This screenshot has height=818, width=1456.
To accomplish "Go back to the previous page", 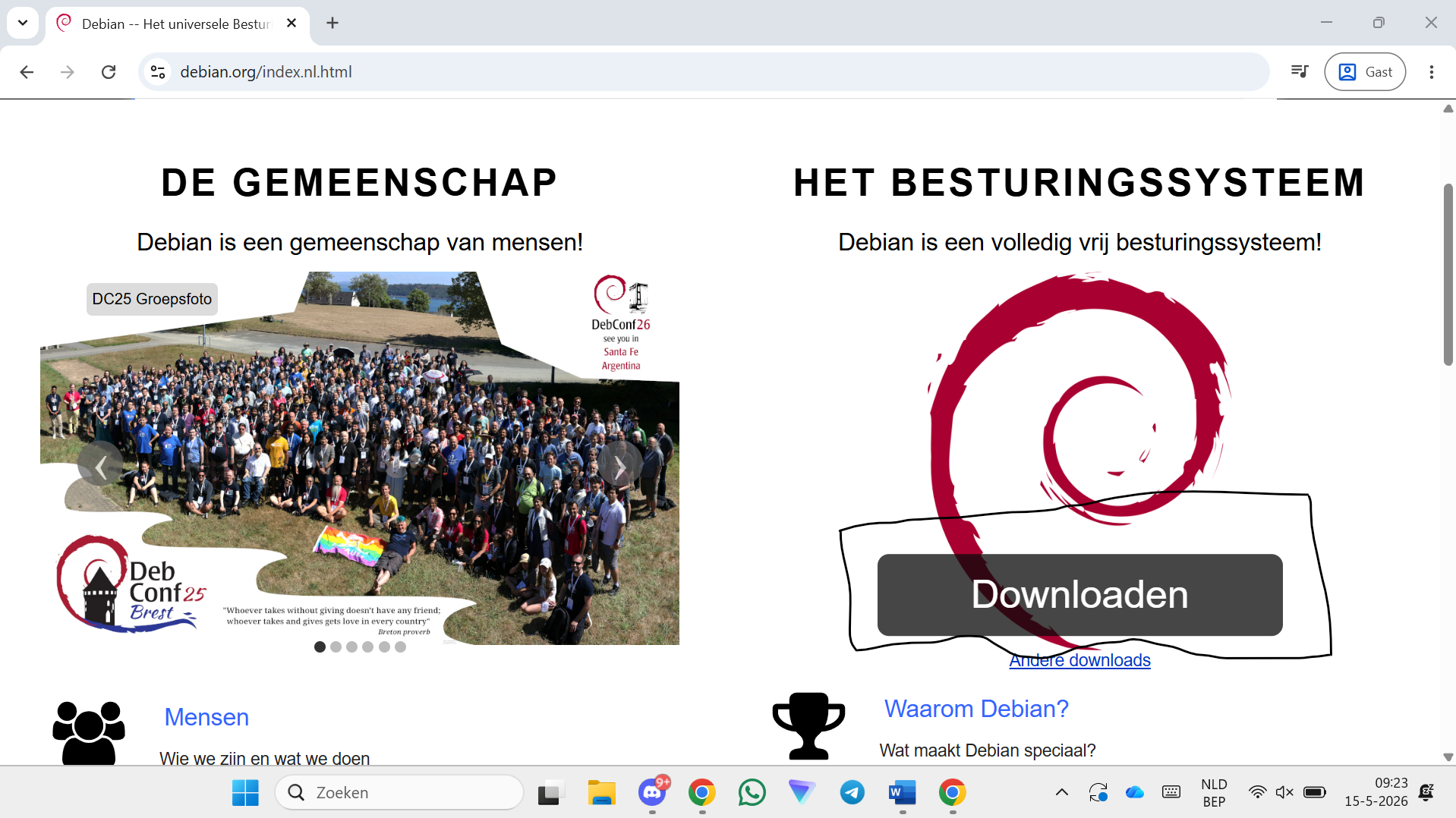I will tap(27, 72).
